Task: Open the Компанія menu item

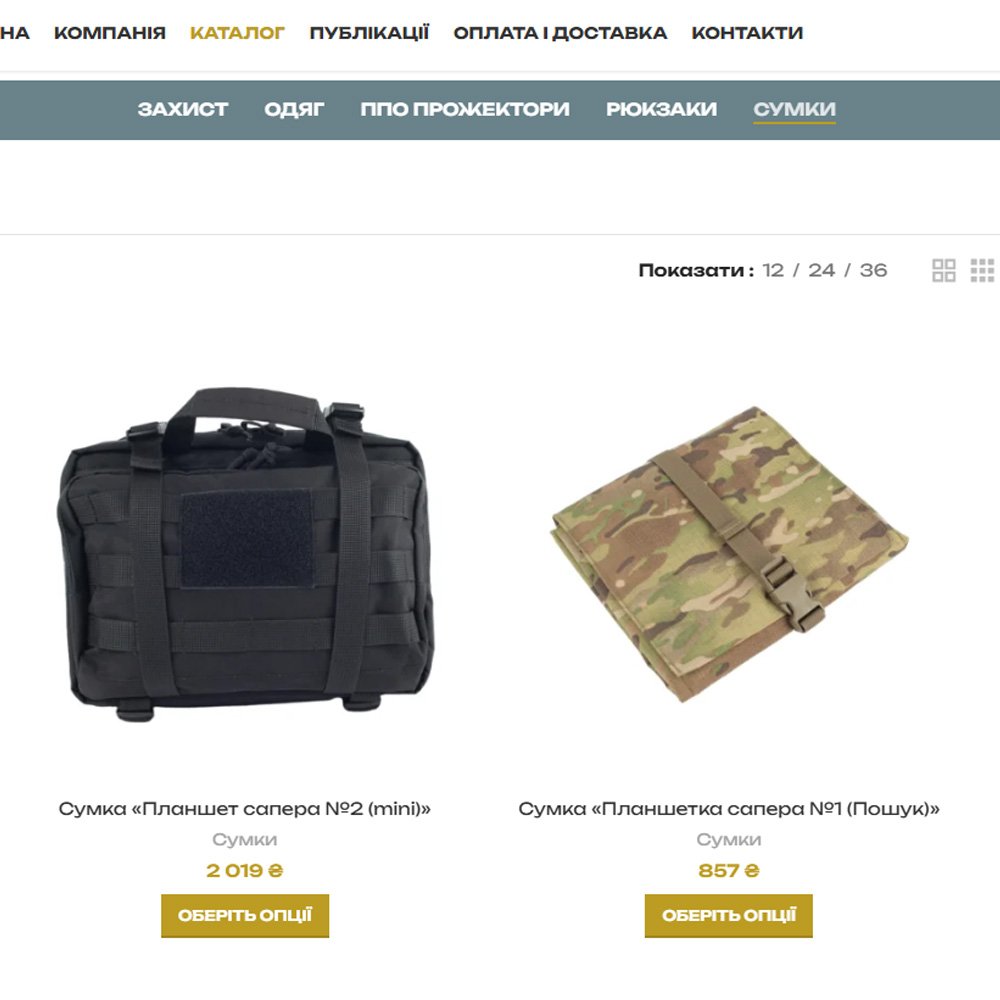Action: pyautogui.click(x=110, y=33)
